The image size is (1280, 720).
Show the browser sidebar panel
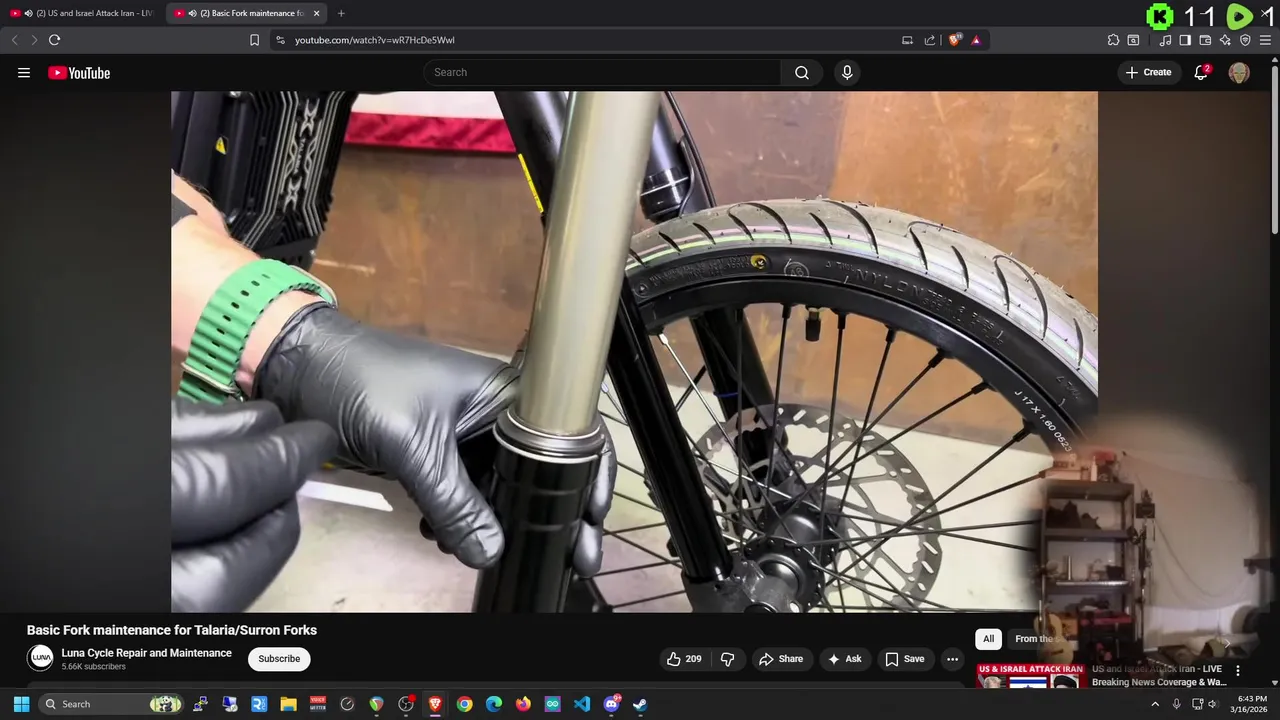pos(1185,40)
